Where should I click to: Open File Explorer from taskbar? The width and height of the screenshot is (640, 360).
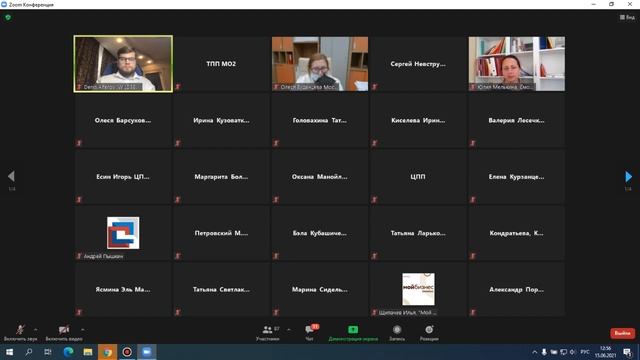pyautogui.click(x=88, y=352)
